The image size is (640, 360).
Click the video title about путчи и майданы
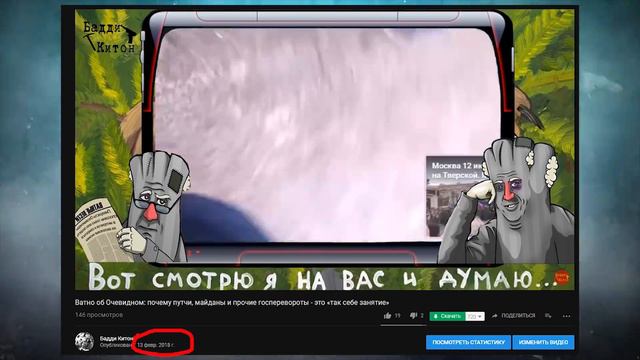[x=231, y=302]
